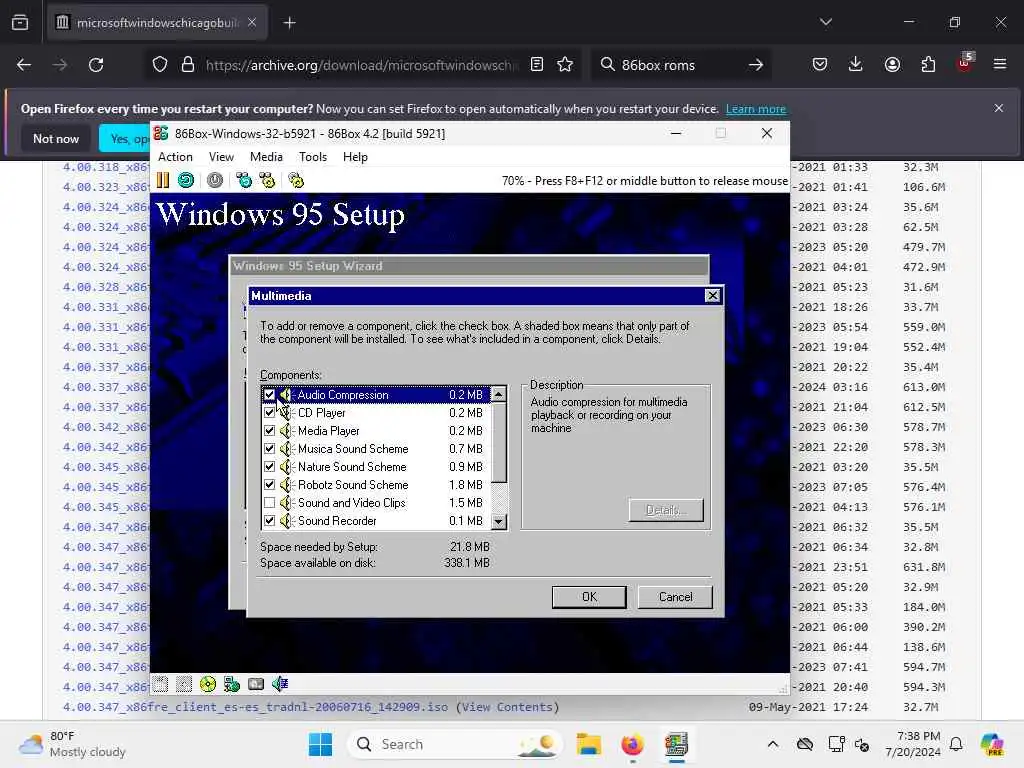
Task: Go back in Firefox history
Action: coord(24,65)
